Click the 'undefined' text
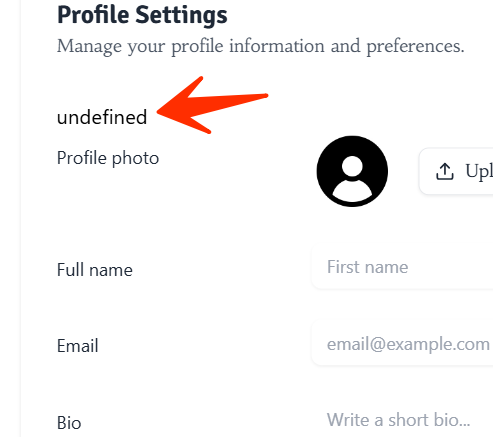493x437 pixels. [x=102, y=117]
